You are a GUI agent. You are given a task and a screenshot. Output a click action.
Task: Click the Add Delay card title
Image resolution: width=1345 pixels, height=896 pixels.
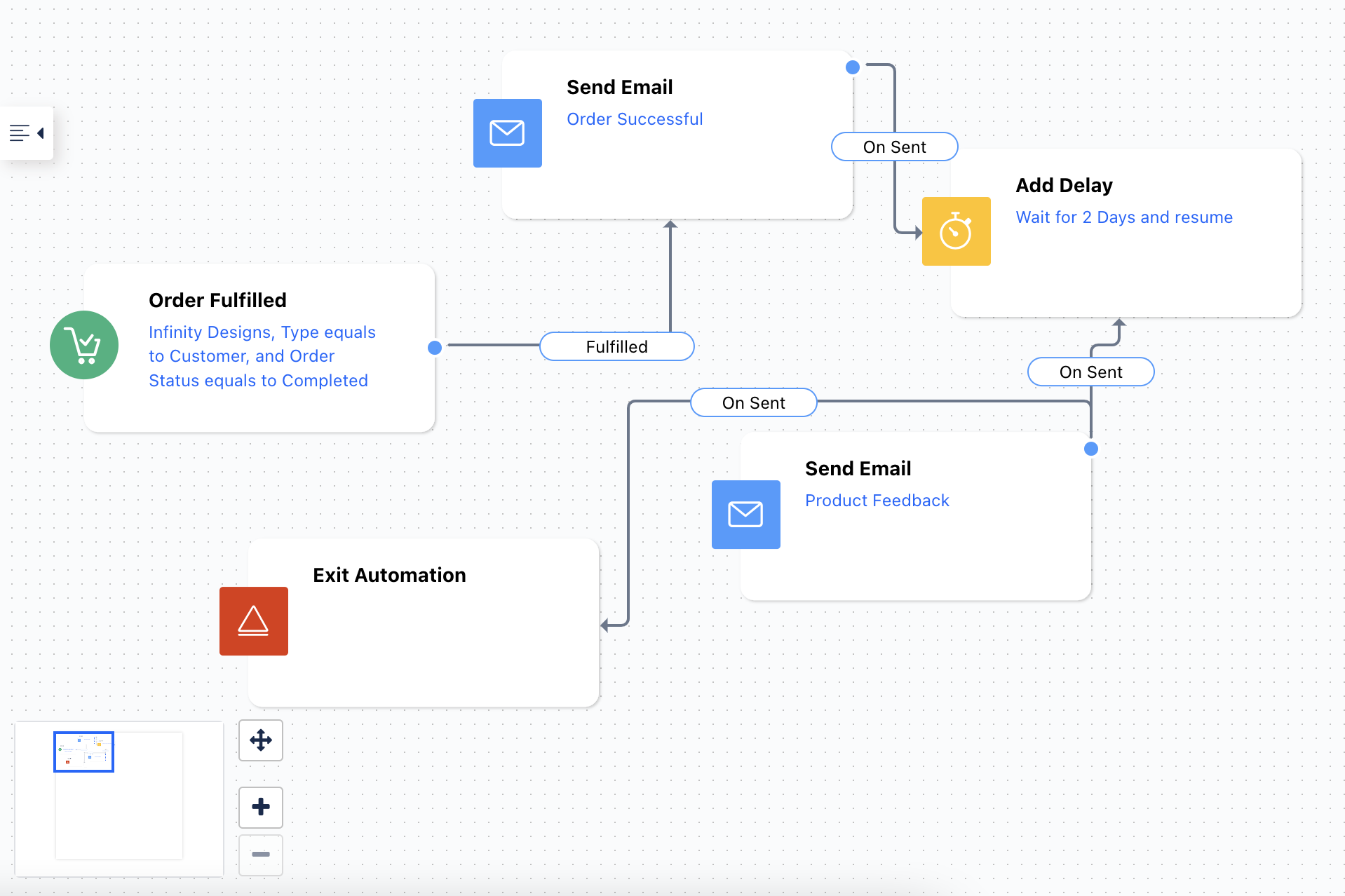pos(1064,185)
